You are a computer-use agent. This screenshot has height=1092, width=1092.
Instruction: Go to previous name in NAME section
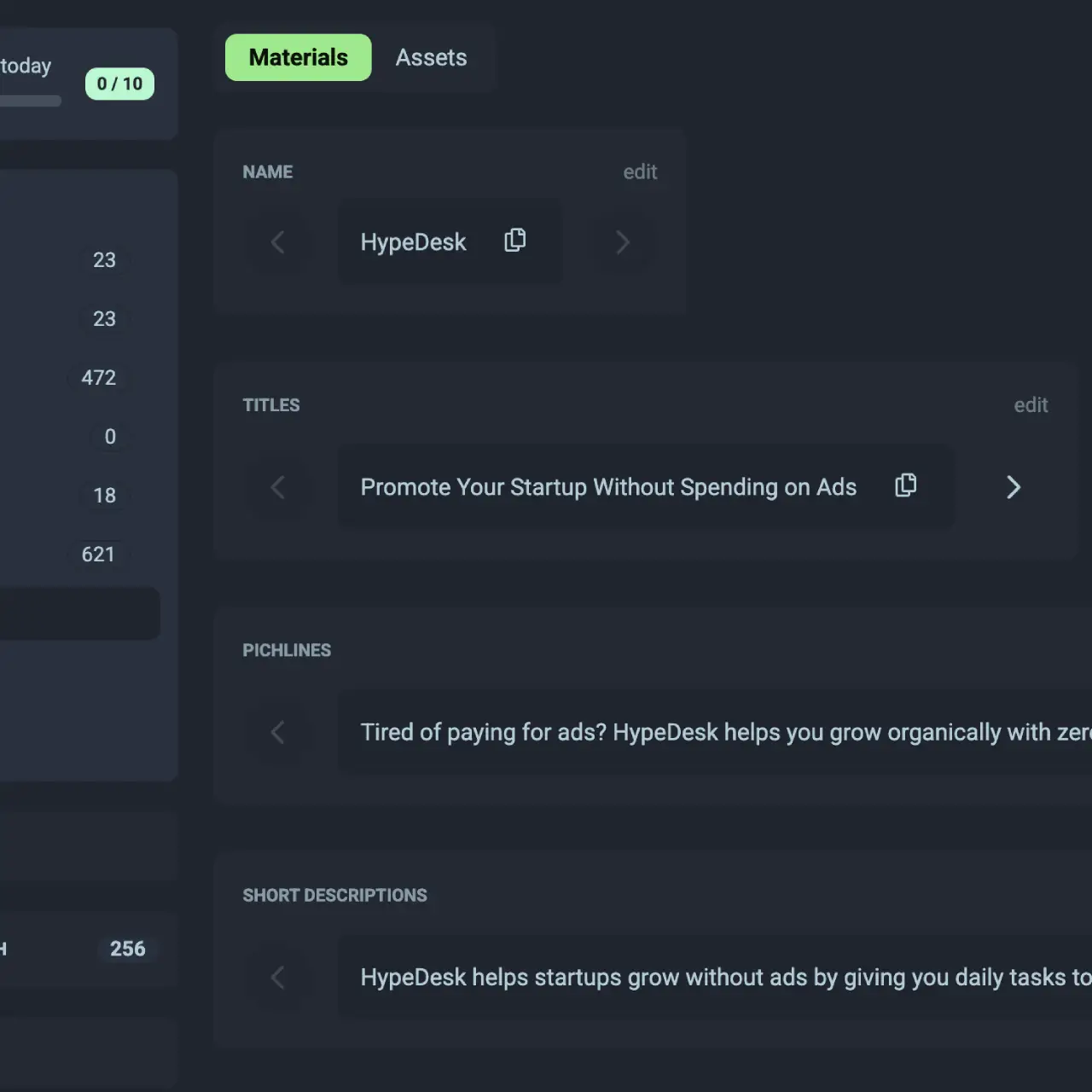277,242
